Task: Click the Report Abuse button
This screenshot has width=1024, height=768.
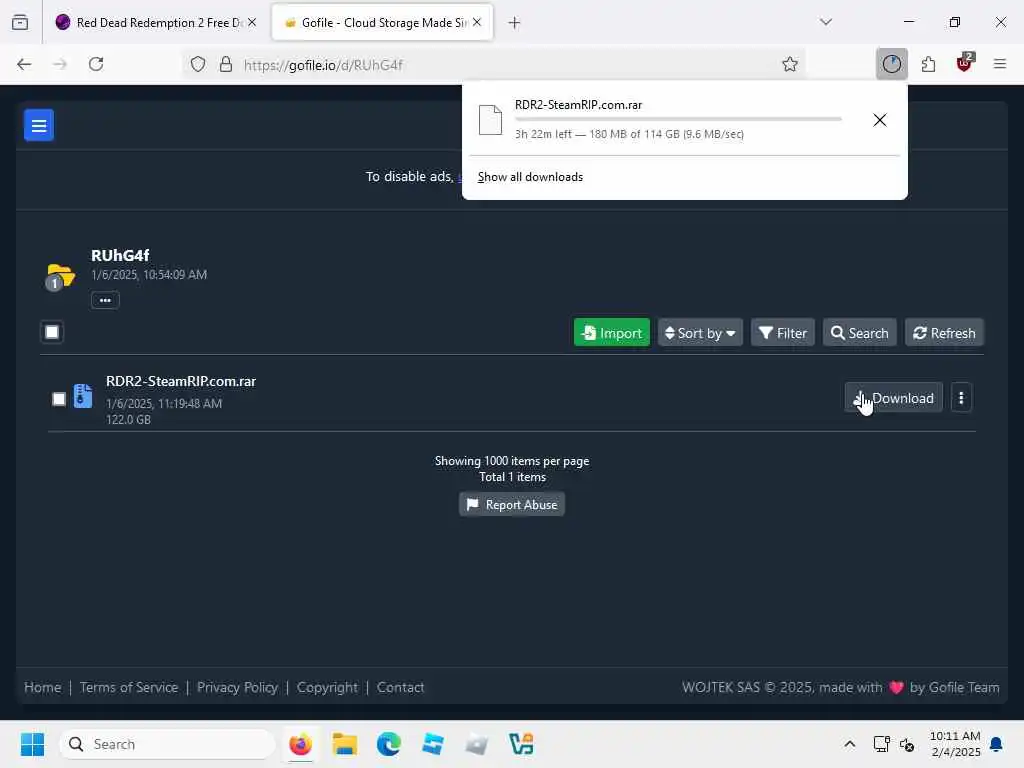Action: click(512, 505)
